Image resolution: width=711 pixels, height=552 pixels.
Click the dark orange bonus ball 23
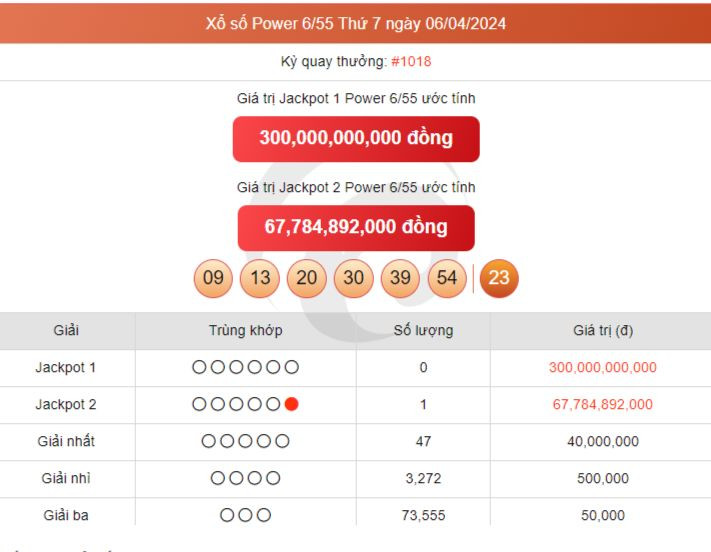click(x=499, y=278)
